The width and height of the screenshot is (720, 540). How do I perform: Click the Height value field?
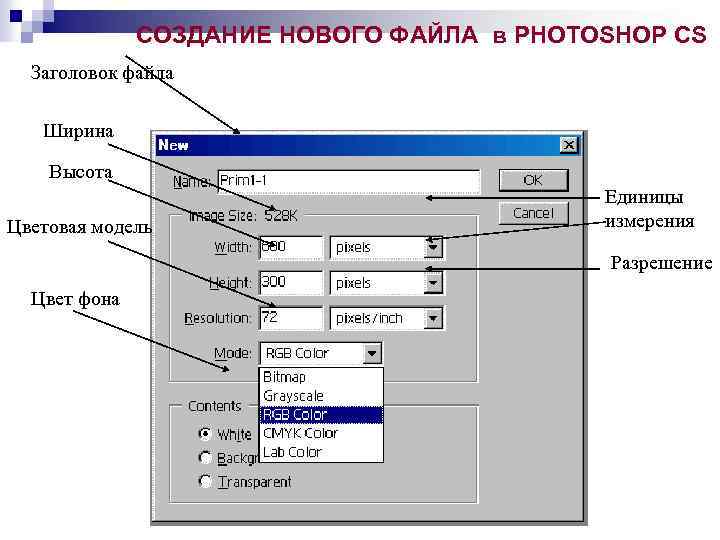tap(291, 282)
